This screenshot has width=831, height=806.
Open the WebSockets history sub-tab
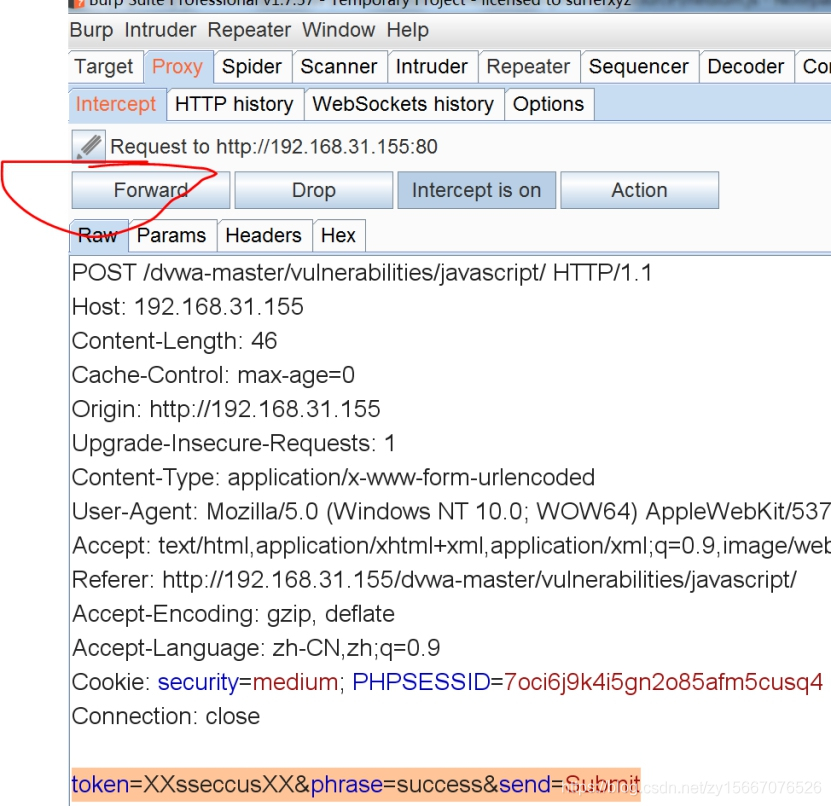tap(403, 104)
